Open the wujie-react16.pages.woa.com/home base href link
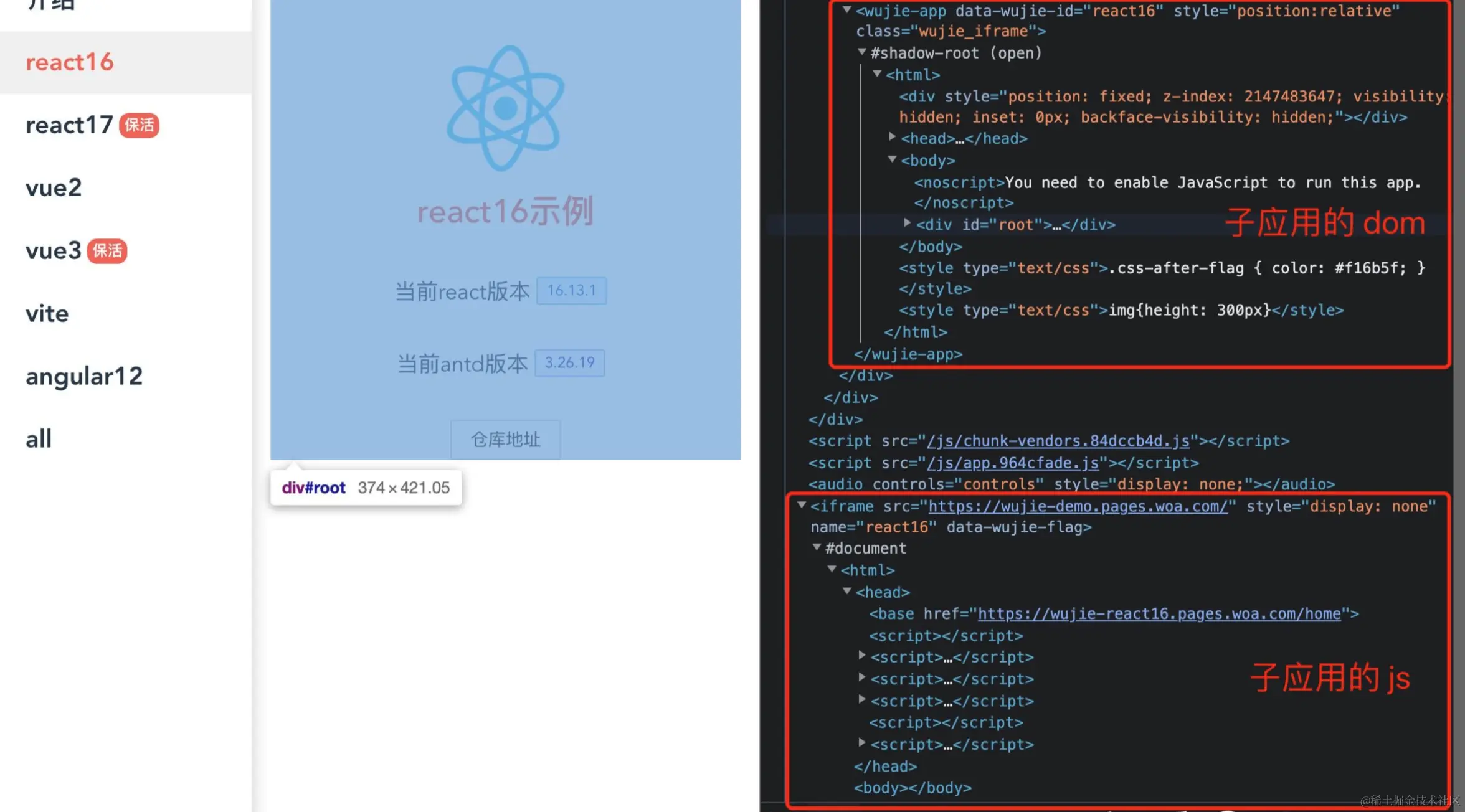The height and width of the screenshot is (812, 1465). (x=1159, y=614)
